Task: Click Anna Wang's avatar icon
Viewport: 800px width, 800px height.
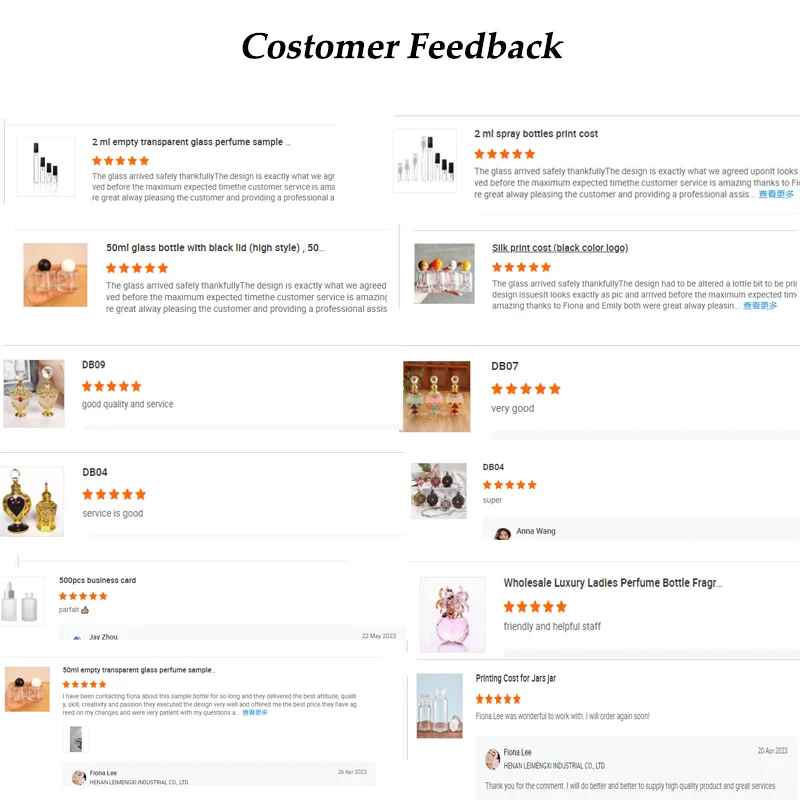Action: [x=503, y=534]
